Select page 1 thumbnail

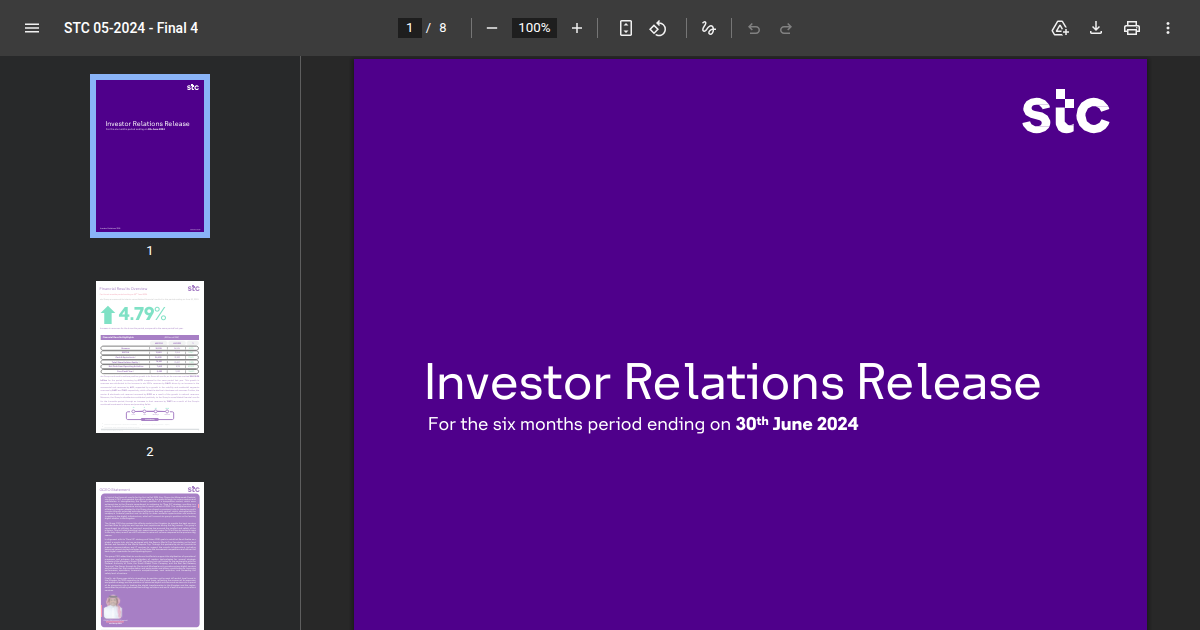coord(150,156)
